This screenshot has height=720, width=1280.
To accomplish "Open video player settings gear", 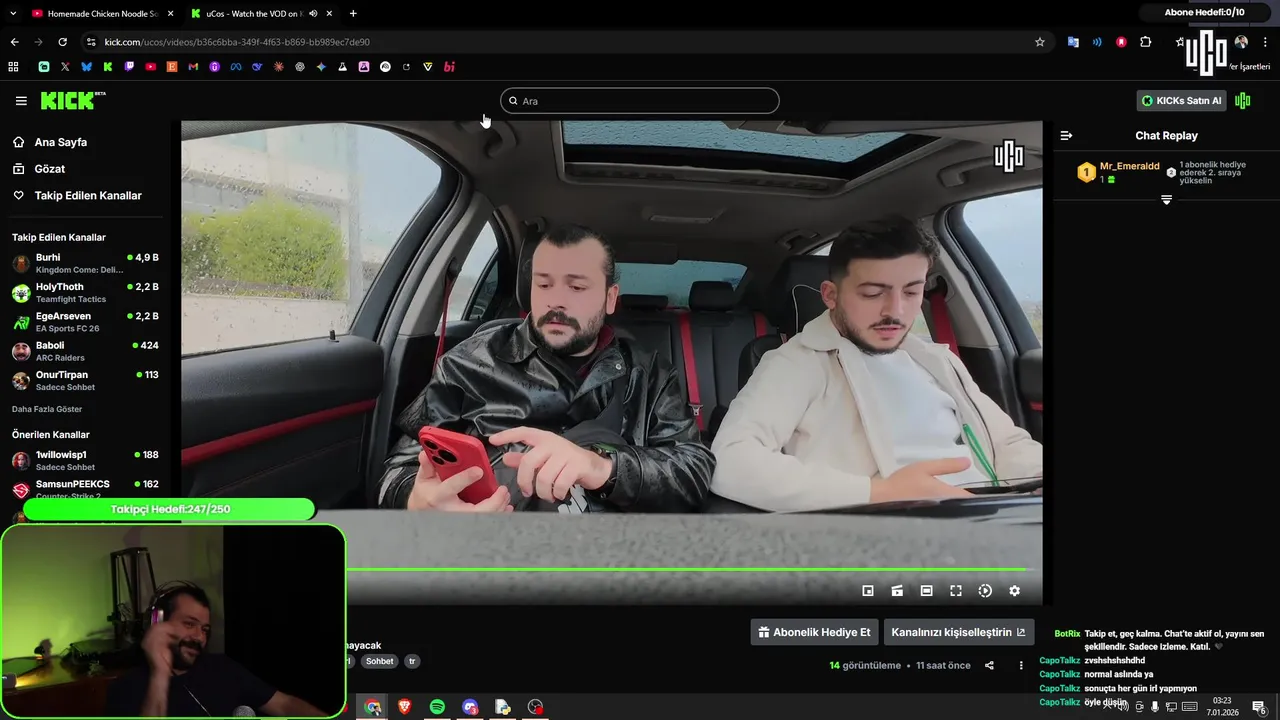I will tap(1014, 591).
